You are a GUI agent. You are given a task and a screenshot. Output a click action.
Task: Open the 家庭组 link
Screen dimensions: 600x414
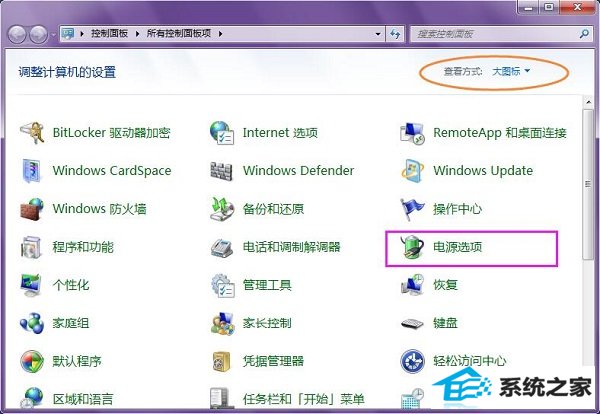[71, 323]
